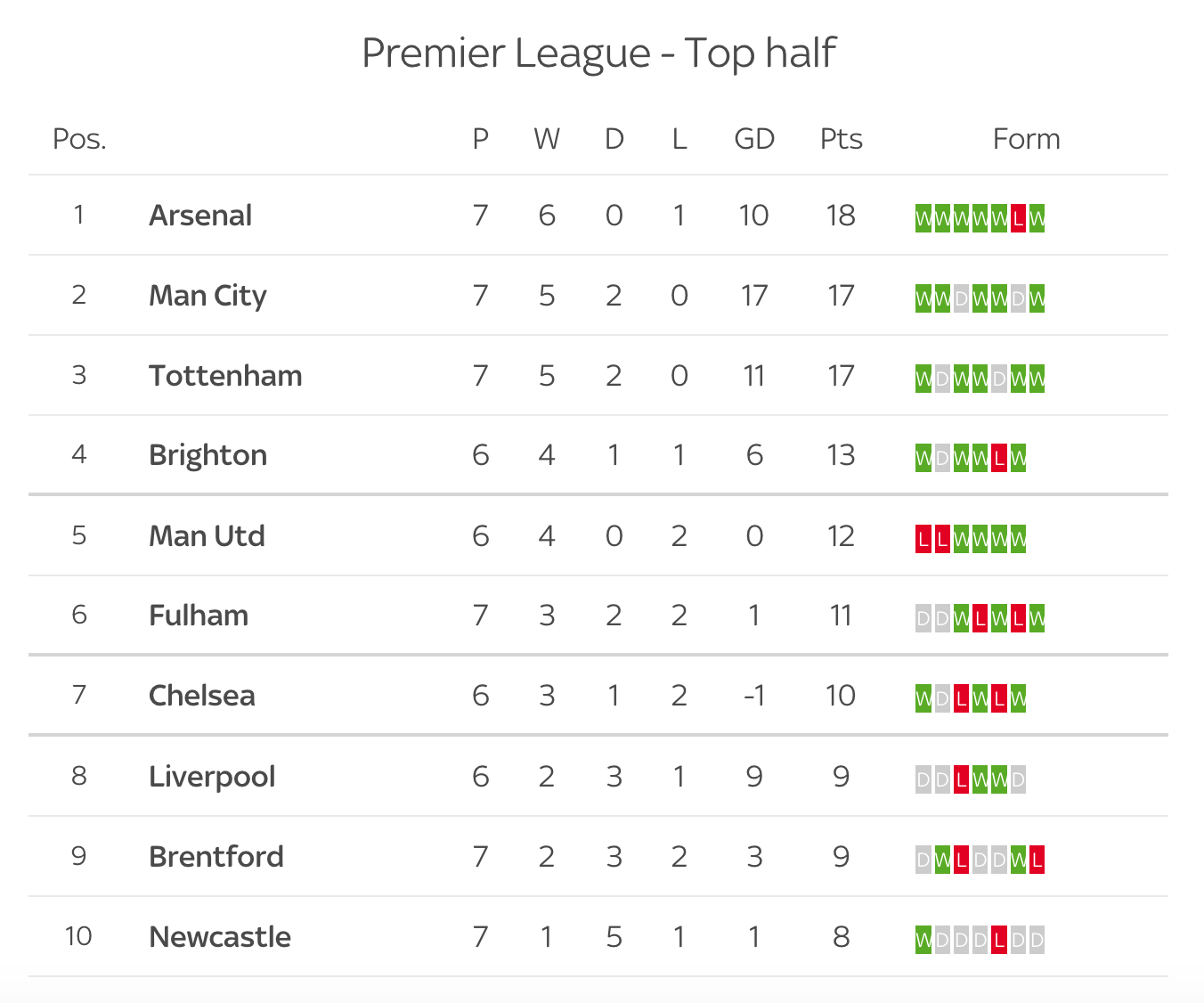The width and height of the screenshot is (1204, 1003).
Task: Click the Pos. column header
Action: point(79,139)
